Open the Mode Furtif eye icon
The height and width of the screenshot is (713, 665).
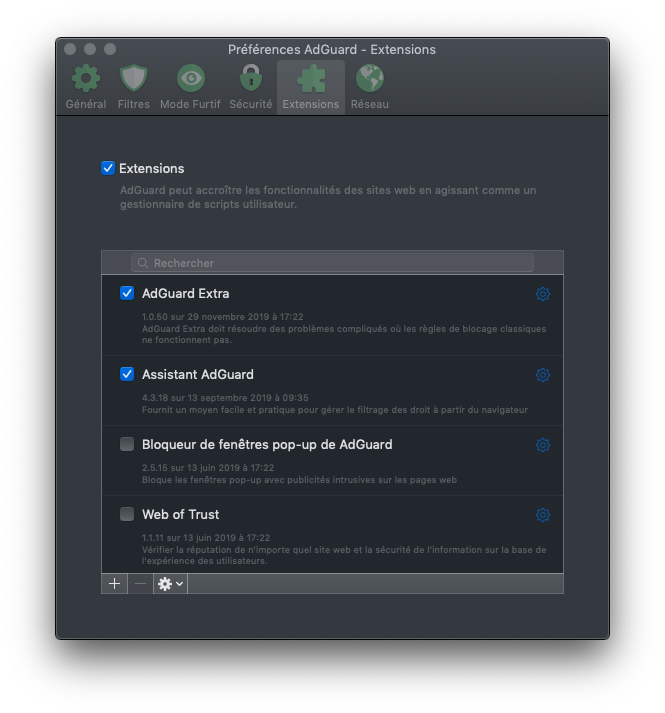(x=191, y=78)
